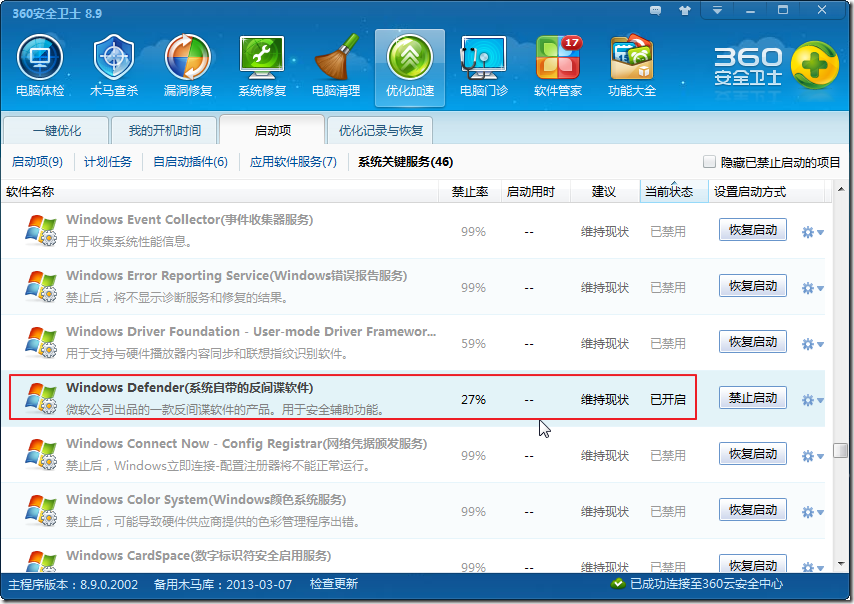This screenshot has width=854, height=604.
Task: Click 检查更新 link in status bar
Action: (333, 584)
